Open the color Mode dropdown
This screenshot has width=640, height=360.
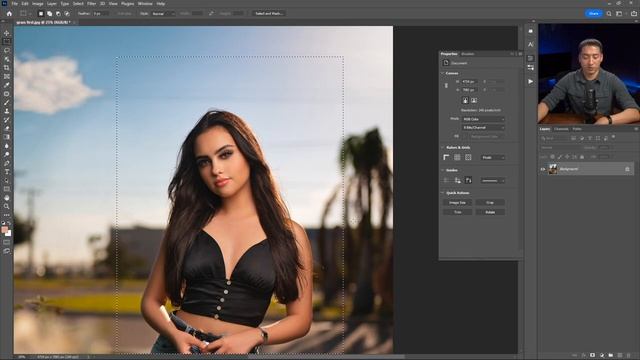(483, 119)
